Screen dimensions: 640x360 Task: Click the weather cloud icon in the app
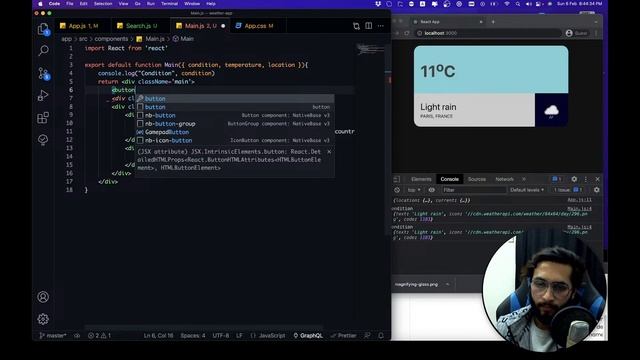(x=551, y=110)
